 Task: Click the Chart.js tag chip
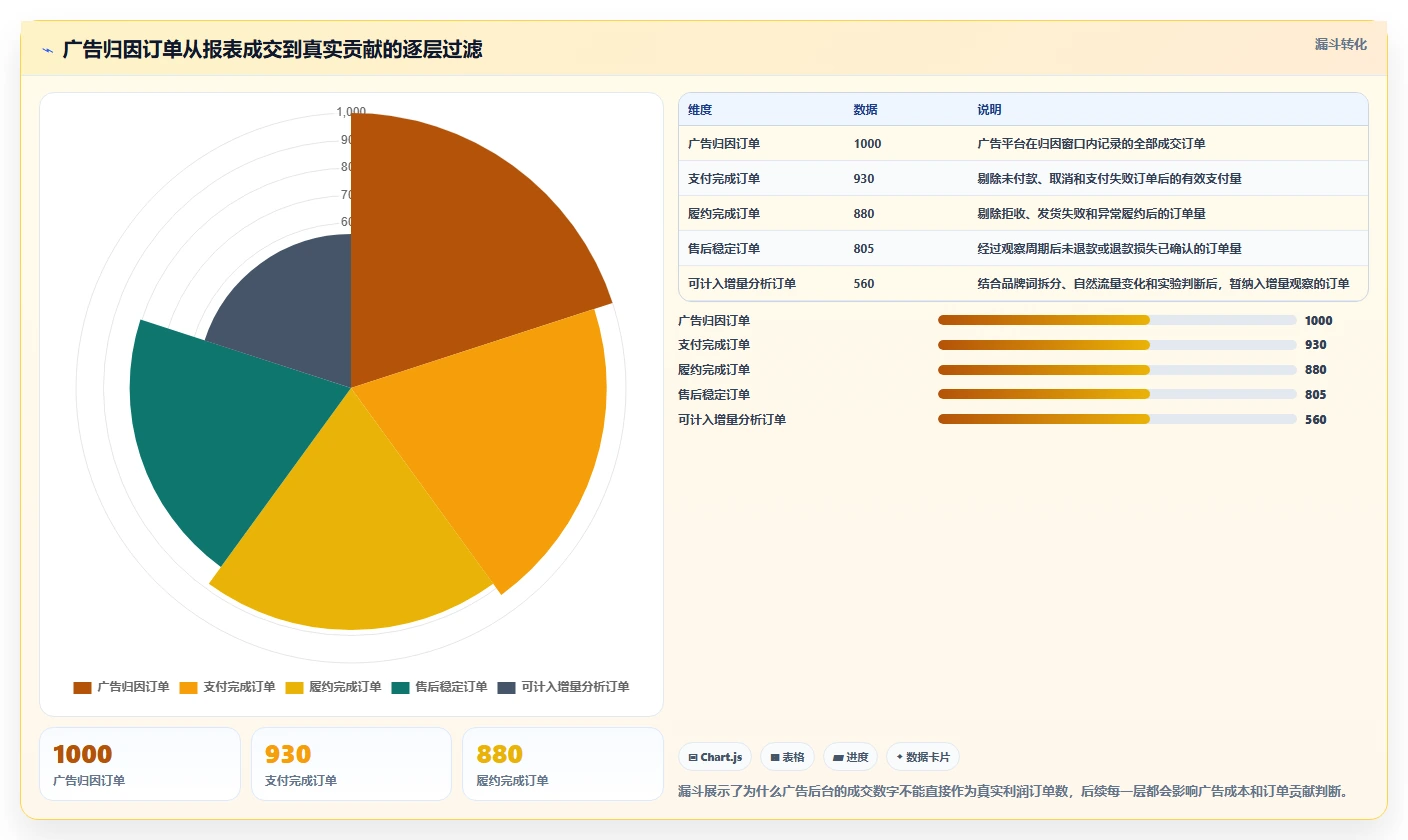(715, 757)
